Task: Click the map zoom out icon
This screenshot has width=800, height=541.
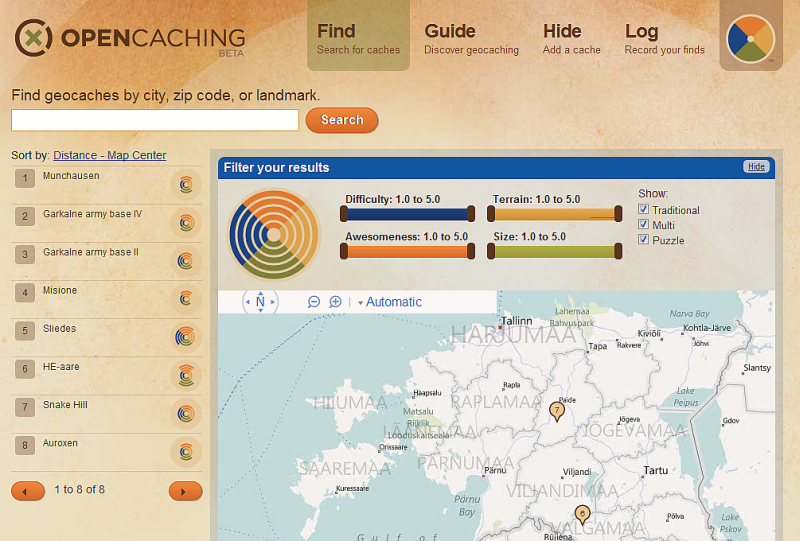Action: coord(314,302)
